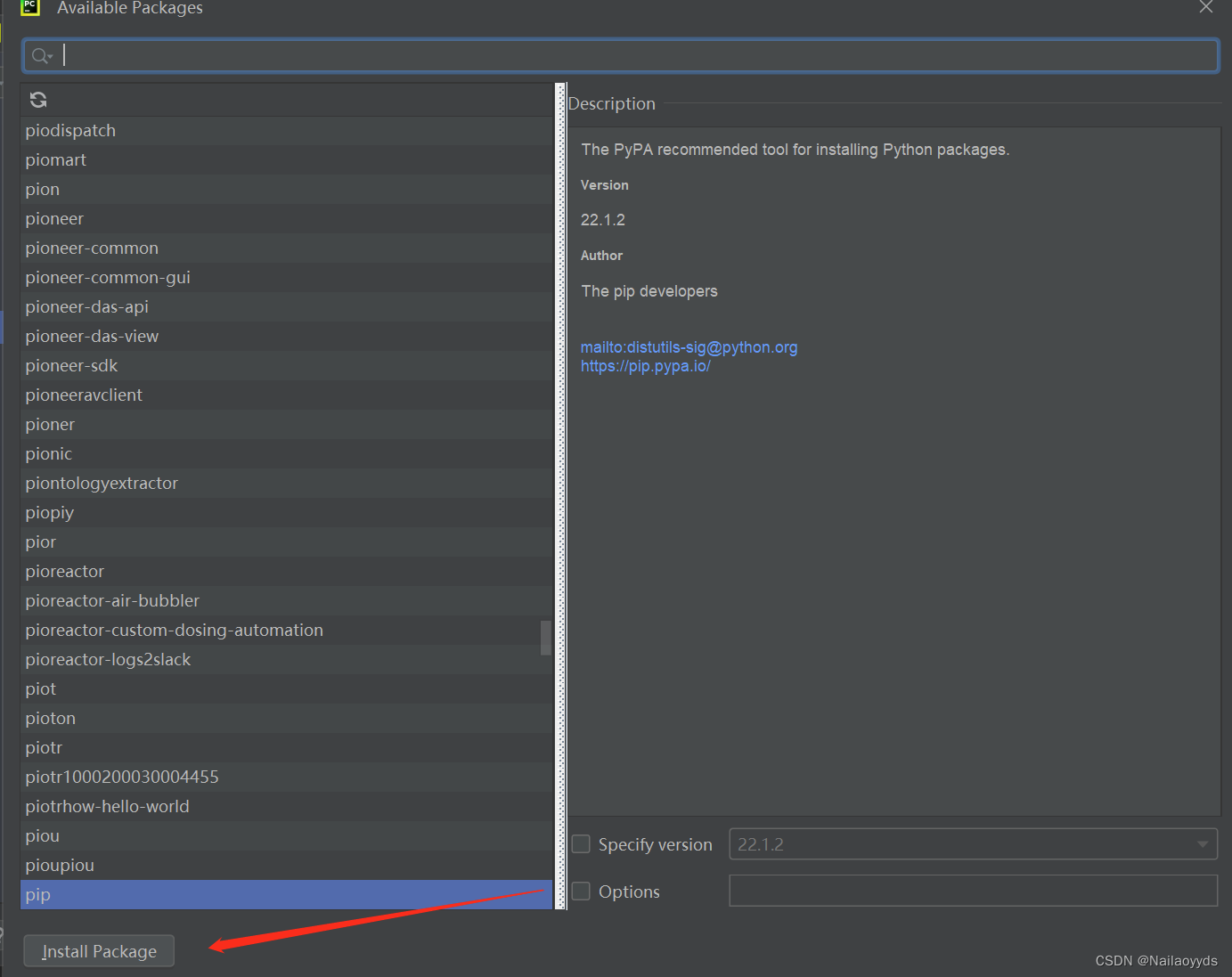The image size is (1232, 977).
Task: Focus the package search field
Action: pyautogui.click(x=620, y=55)
